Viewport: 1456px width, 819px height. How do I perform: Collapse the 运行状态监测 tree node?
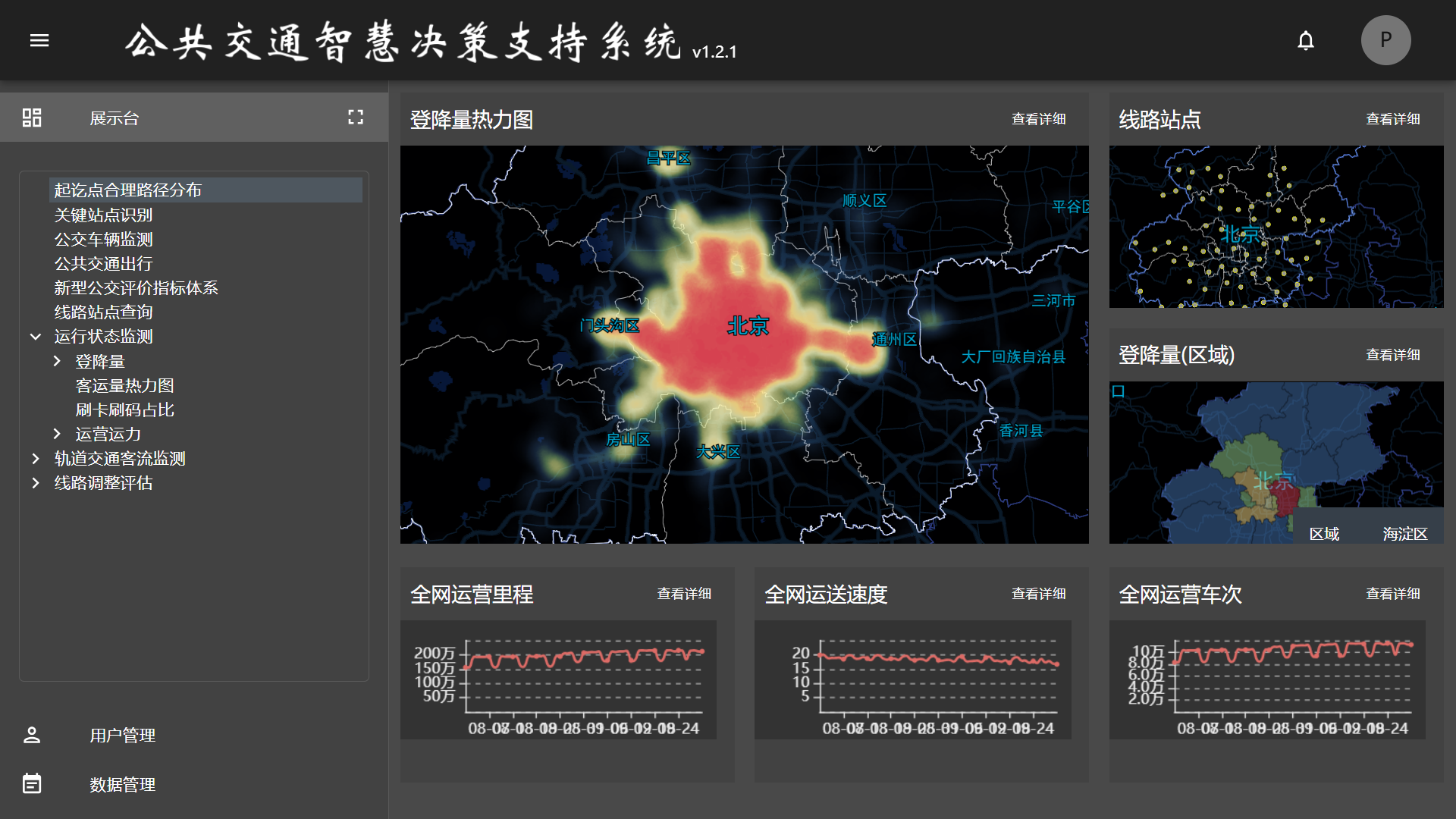[x=36, y=337]
